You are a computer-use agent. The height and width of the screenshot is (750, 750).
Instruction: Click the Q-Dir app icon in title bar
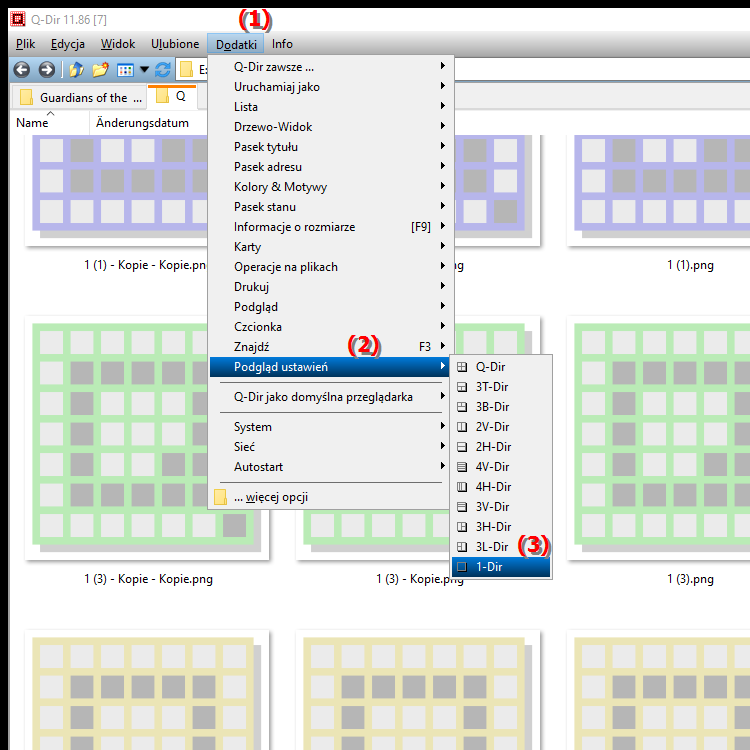pyautogui.click(x=18, y=19)
